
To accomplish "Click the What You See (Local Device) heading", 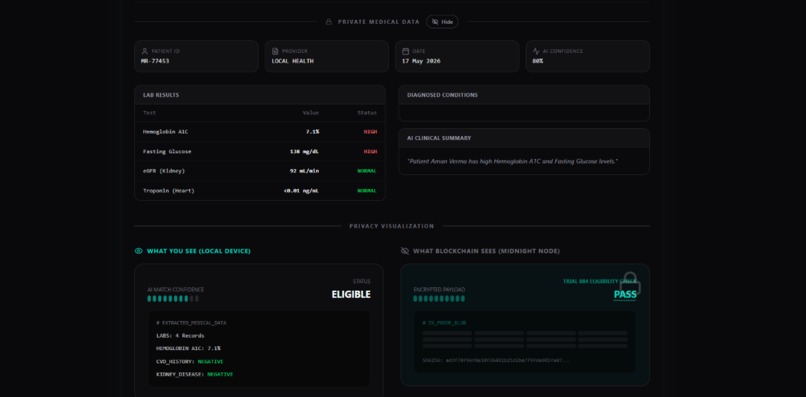I will (x=199, y=251).
